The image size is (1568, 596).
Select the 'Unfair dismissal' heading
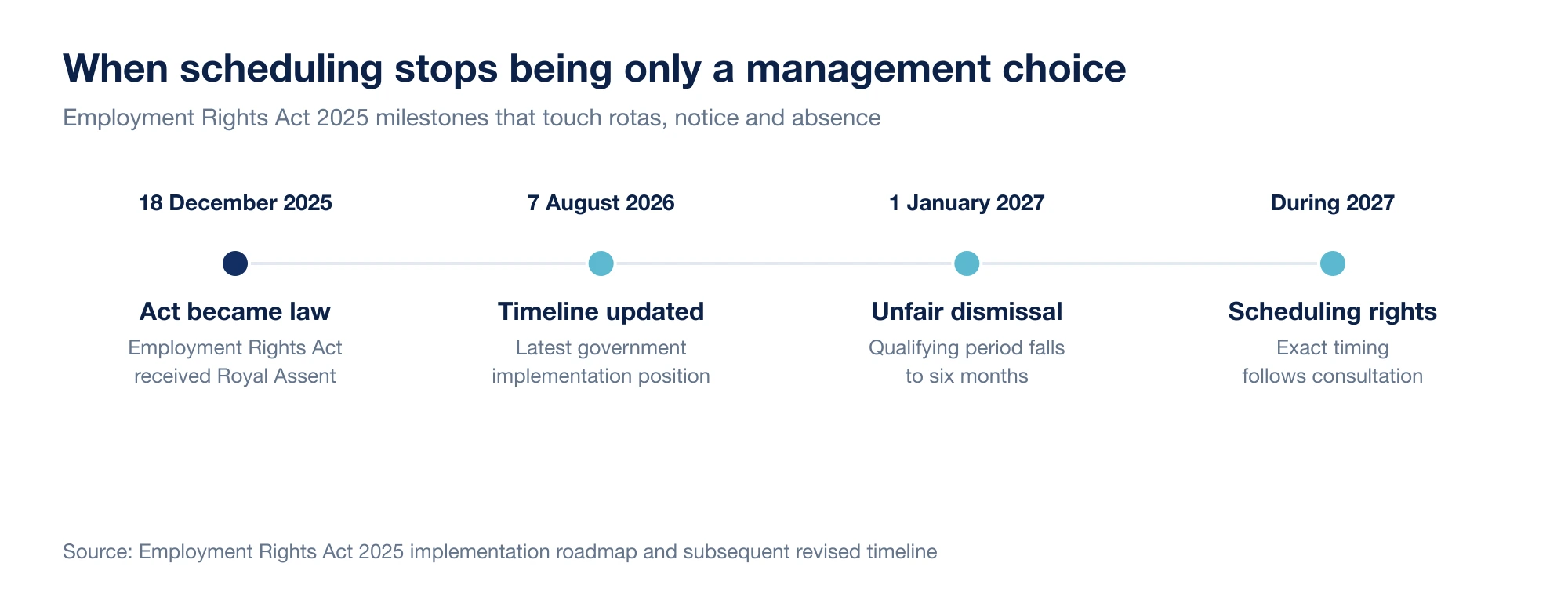[x=967, y=311]
